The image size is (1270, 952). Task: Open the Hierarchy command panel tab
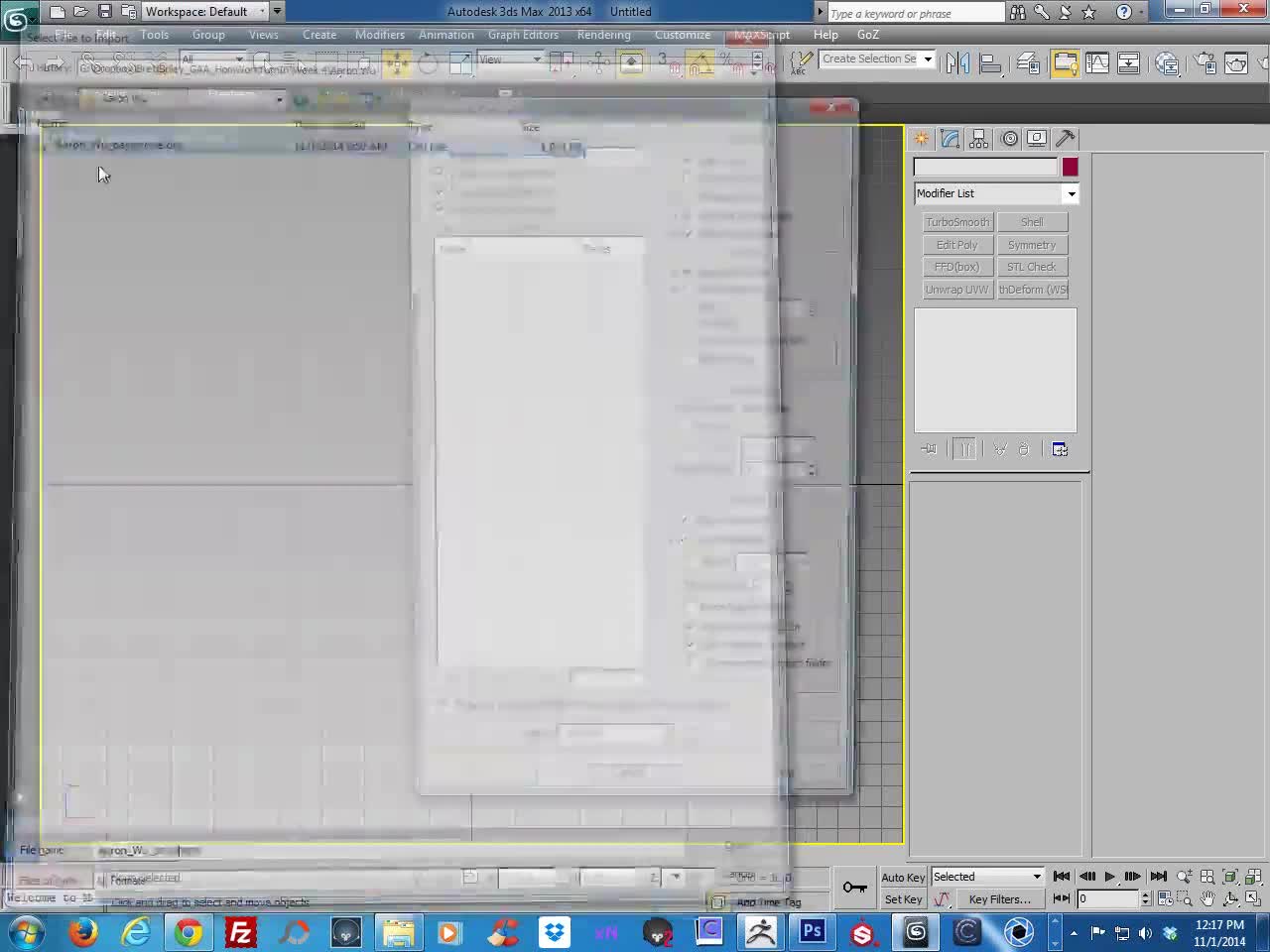tap(979, 139)
